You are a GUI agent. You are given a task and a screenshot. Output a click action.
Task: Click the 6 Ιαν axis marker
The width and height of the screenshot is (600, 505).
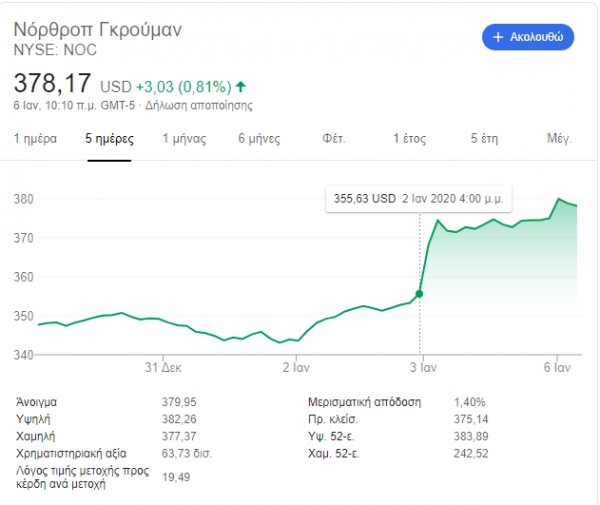(557, 368)
